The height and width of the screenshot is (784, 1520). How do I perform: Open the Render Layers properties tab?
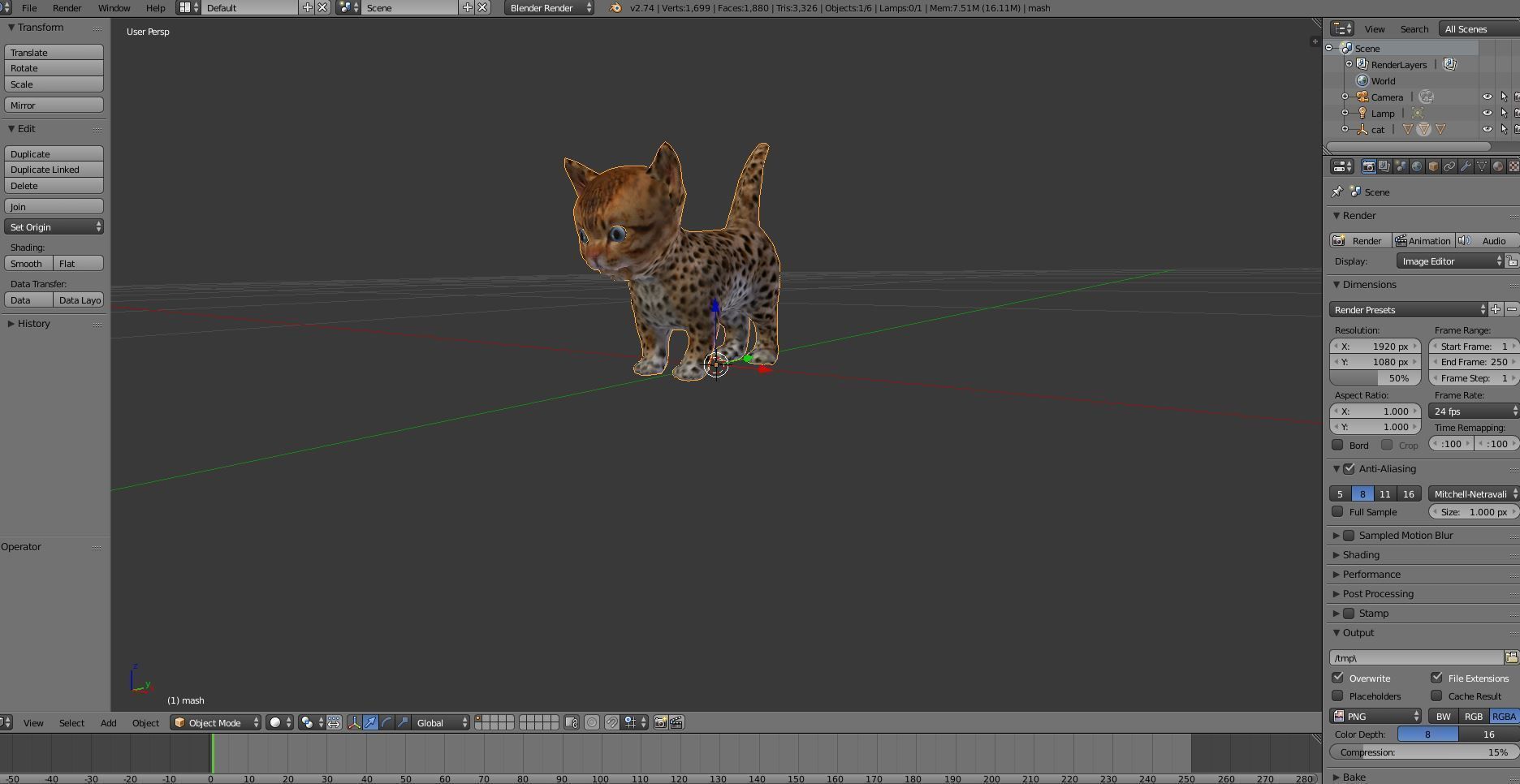click(1384, 166)
